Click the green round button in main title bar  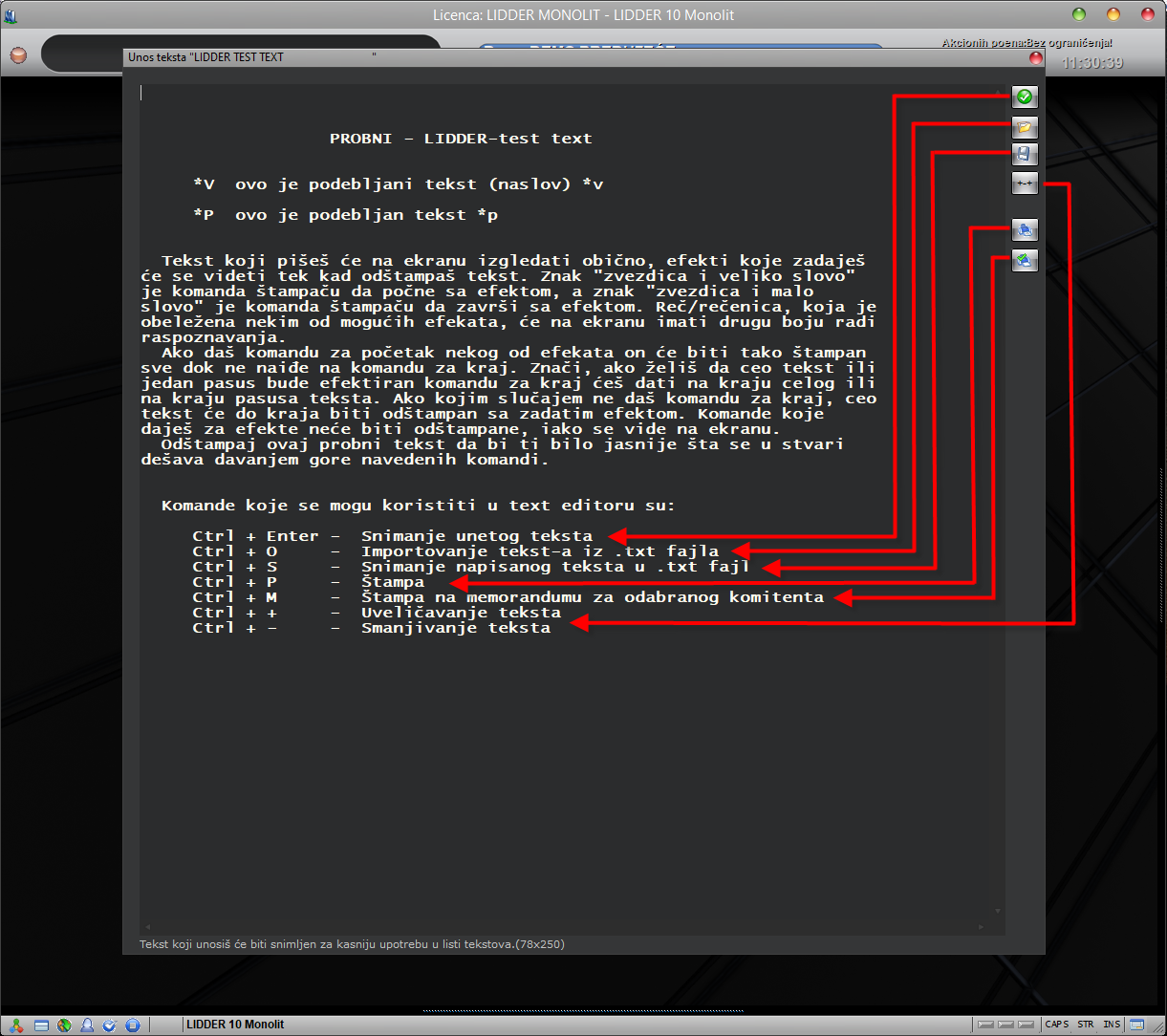1079,14
